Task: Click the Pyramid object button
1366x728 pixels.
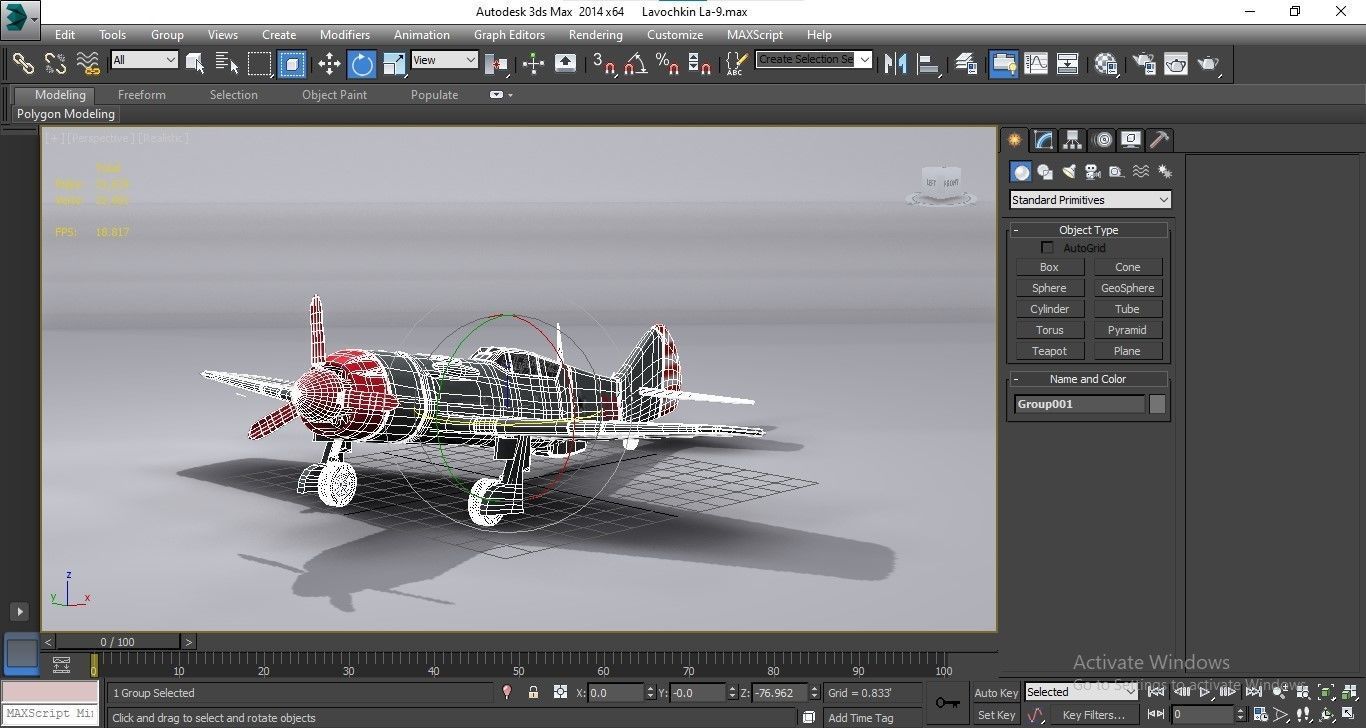Action: (1127, 330)
